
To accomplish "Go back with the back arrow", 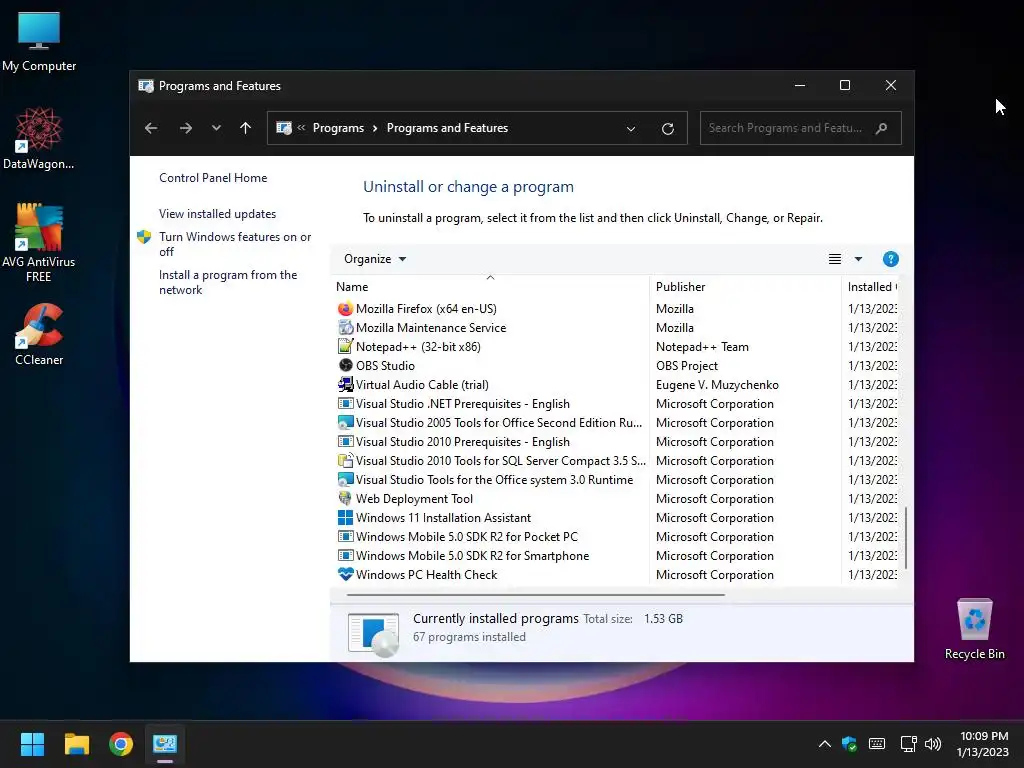I will pos(151,128).
